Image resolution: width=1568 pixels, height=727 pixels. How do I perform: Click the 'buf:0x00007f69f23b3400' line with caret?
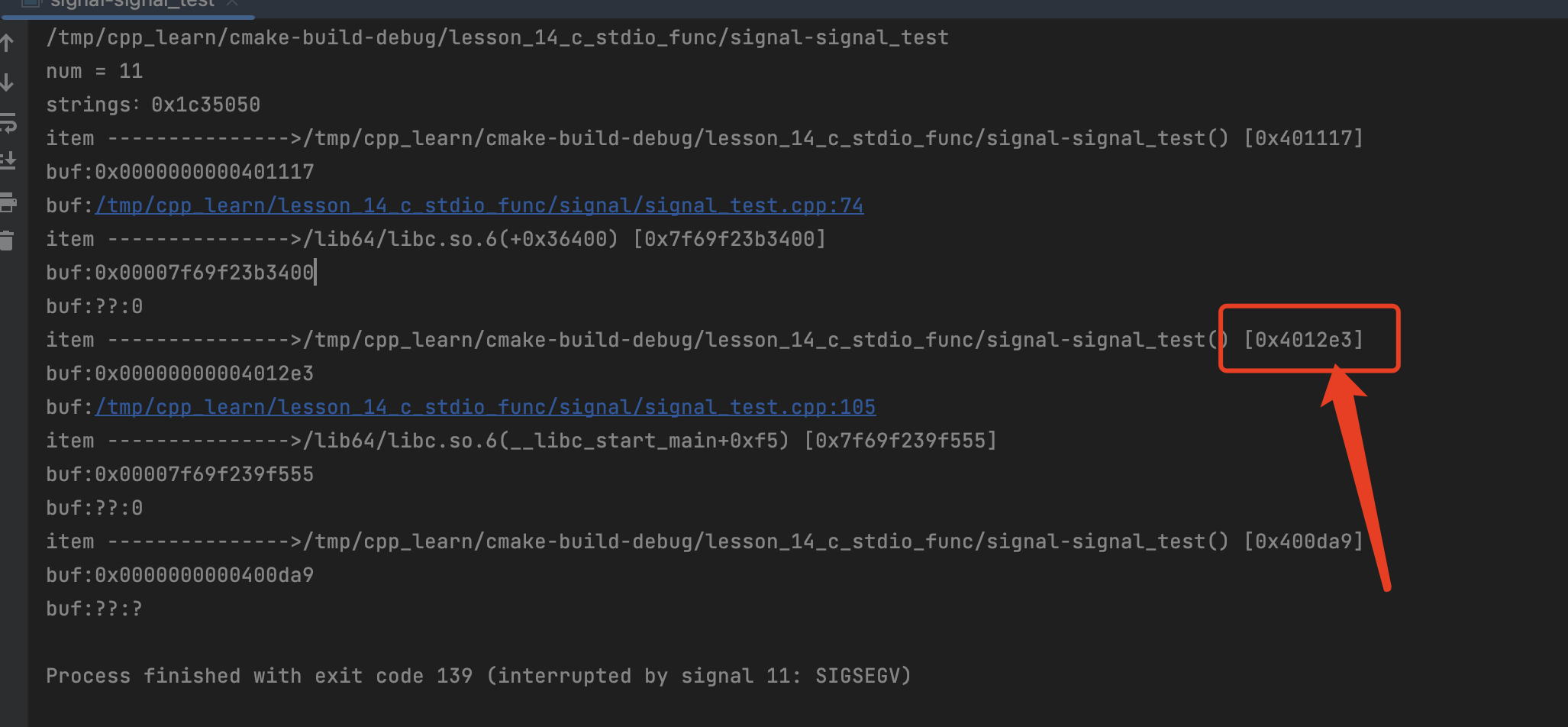tap(180, 273)
